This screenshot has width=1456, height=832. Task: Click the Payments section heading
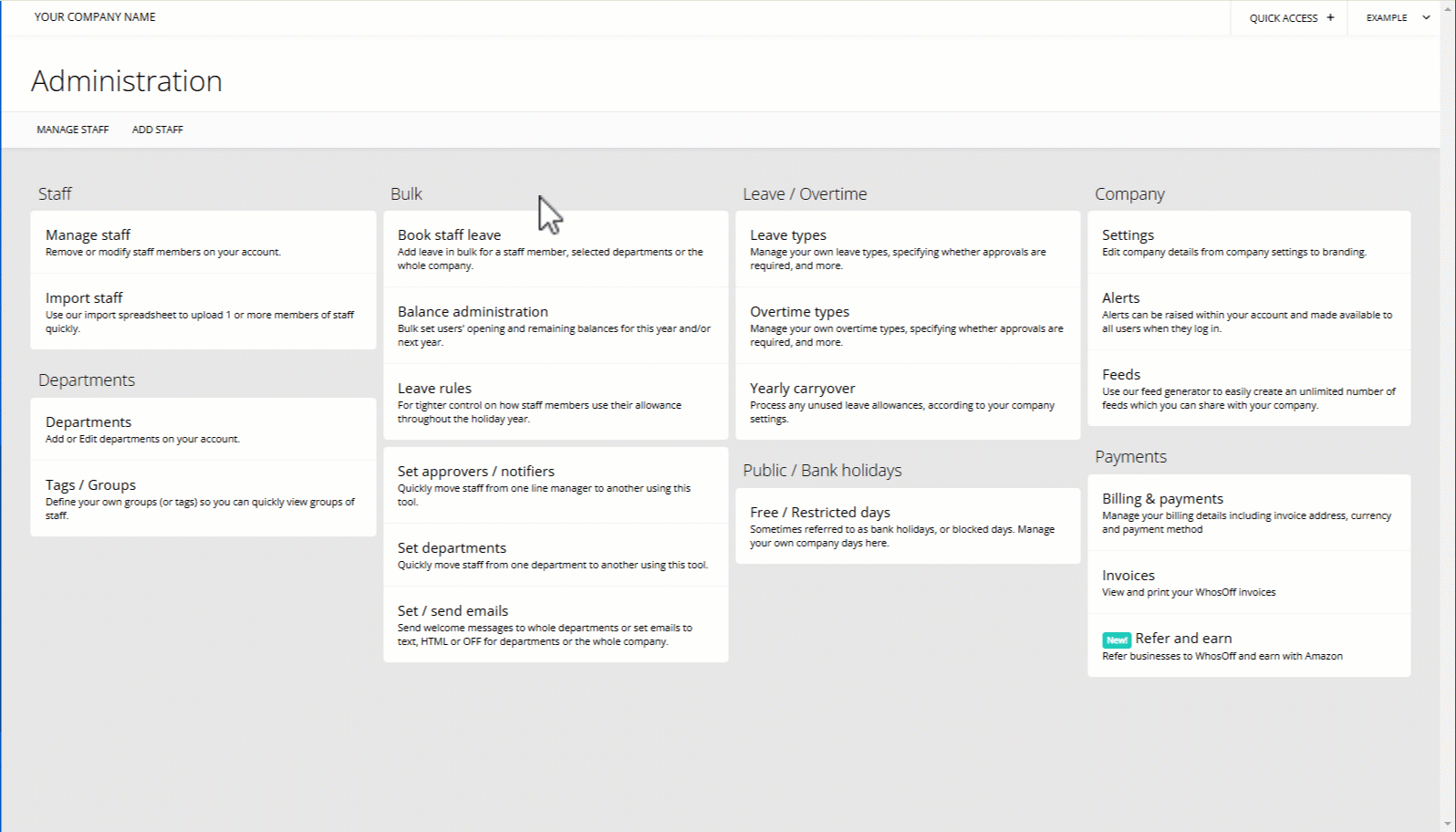(x=1130, y=457)
